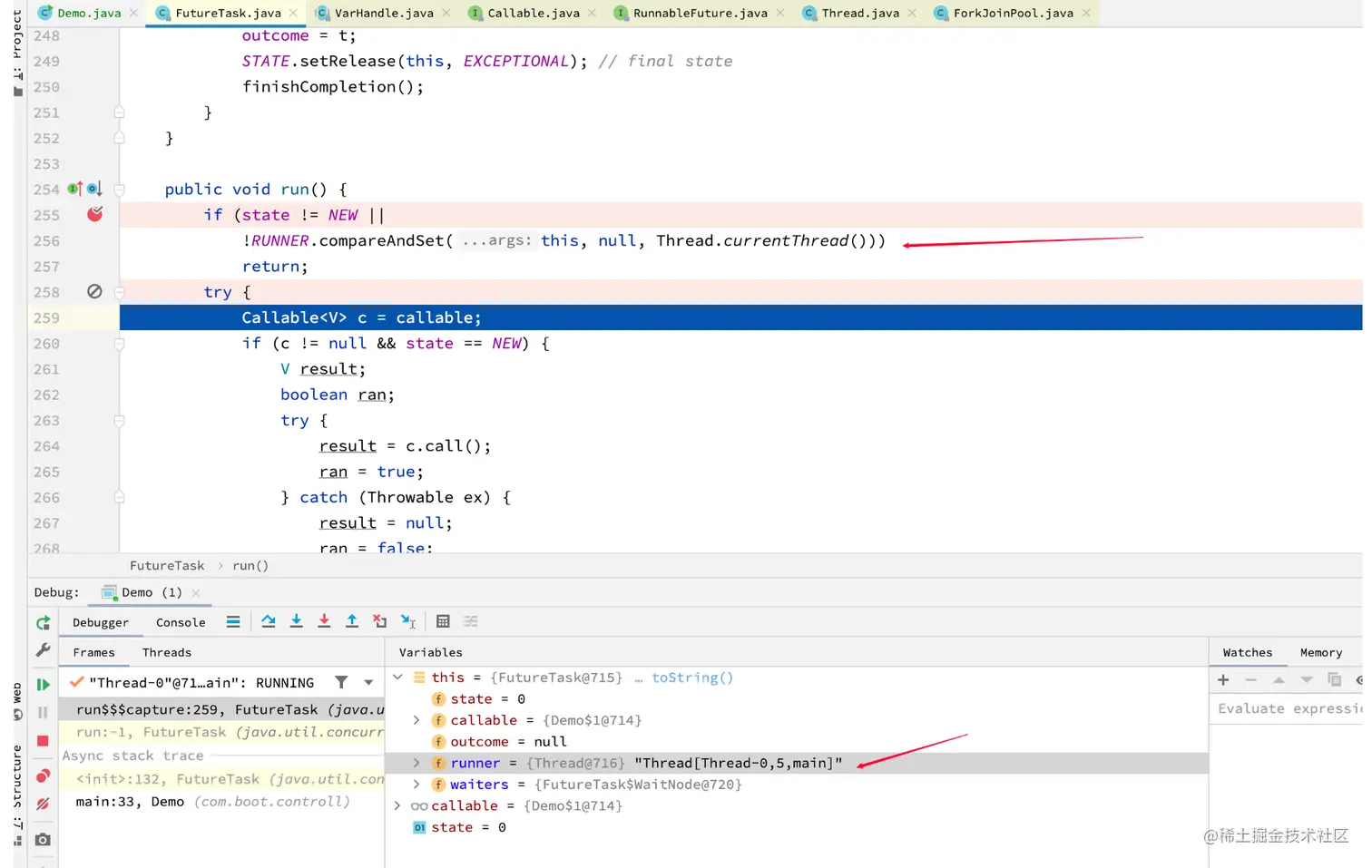Click into the Evaluate expression field
The height and width of the screenshot is (868, 1372).
(x=1289, y=708)
